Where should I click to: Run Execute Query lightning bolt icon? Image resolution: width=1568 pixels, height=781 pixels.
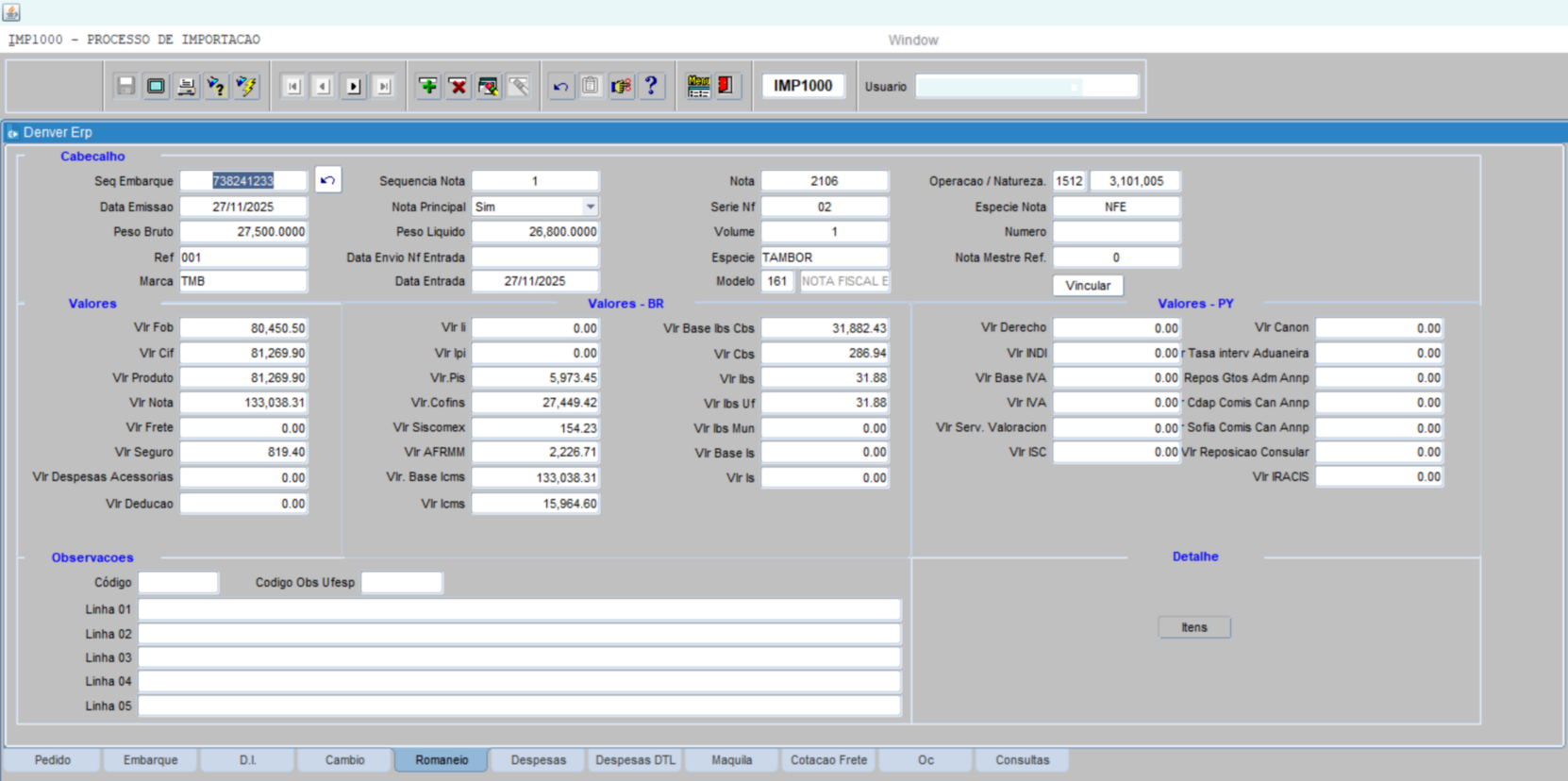[x=246, y=86]
